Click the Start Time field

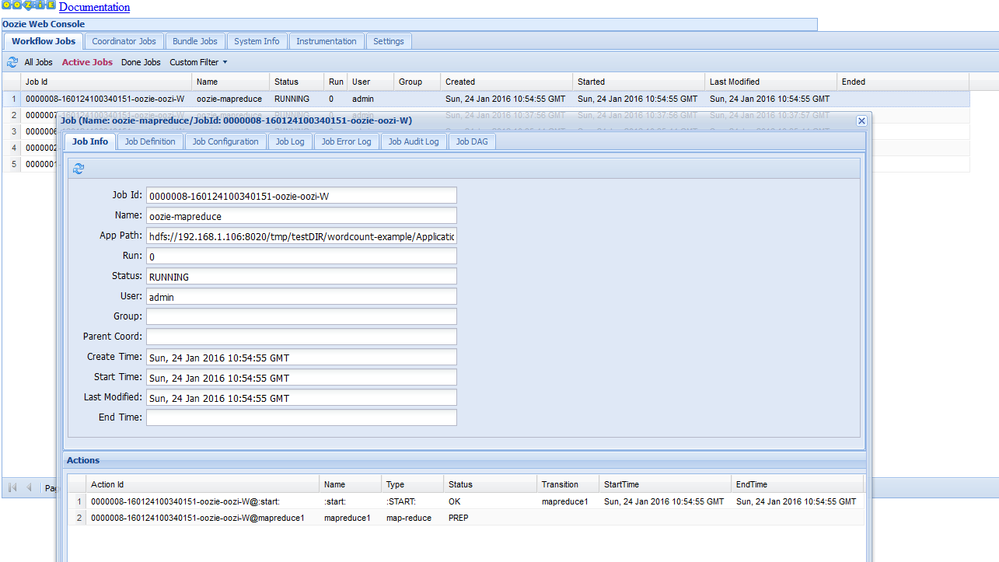pos(301,378)
